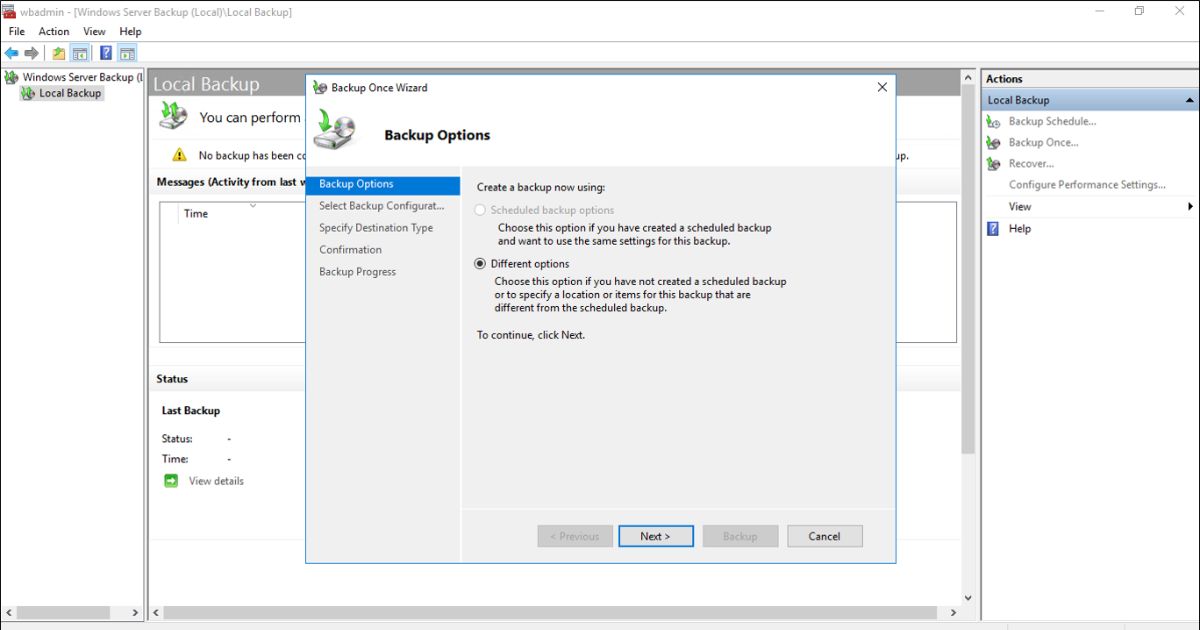Screen dimensions: 1200x630
Task: Toggle the Show/Hide Console Tree toolbar icon
Action: click(x=79, y=53)
